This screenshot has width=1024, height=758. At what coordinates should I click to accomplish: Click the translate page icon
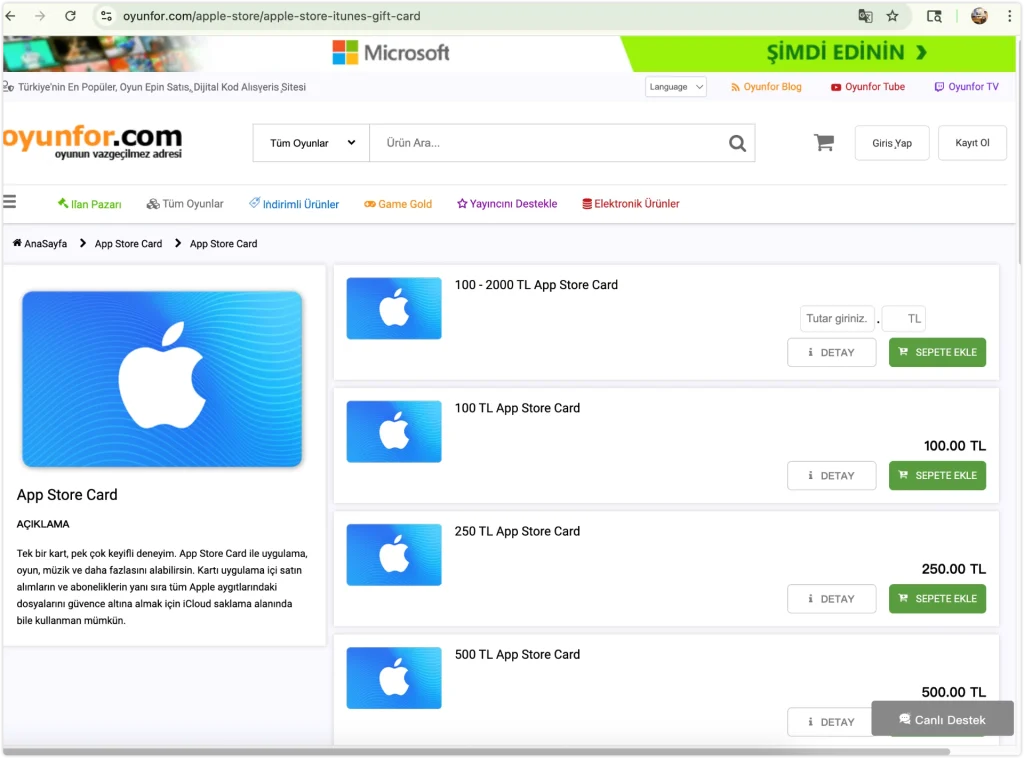tap(865, 16)
